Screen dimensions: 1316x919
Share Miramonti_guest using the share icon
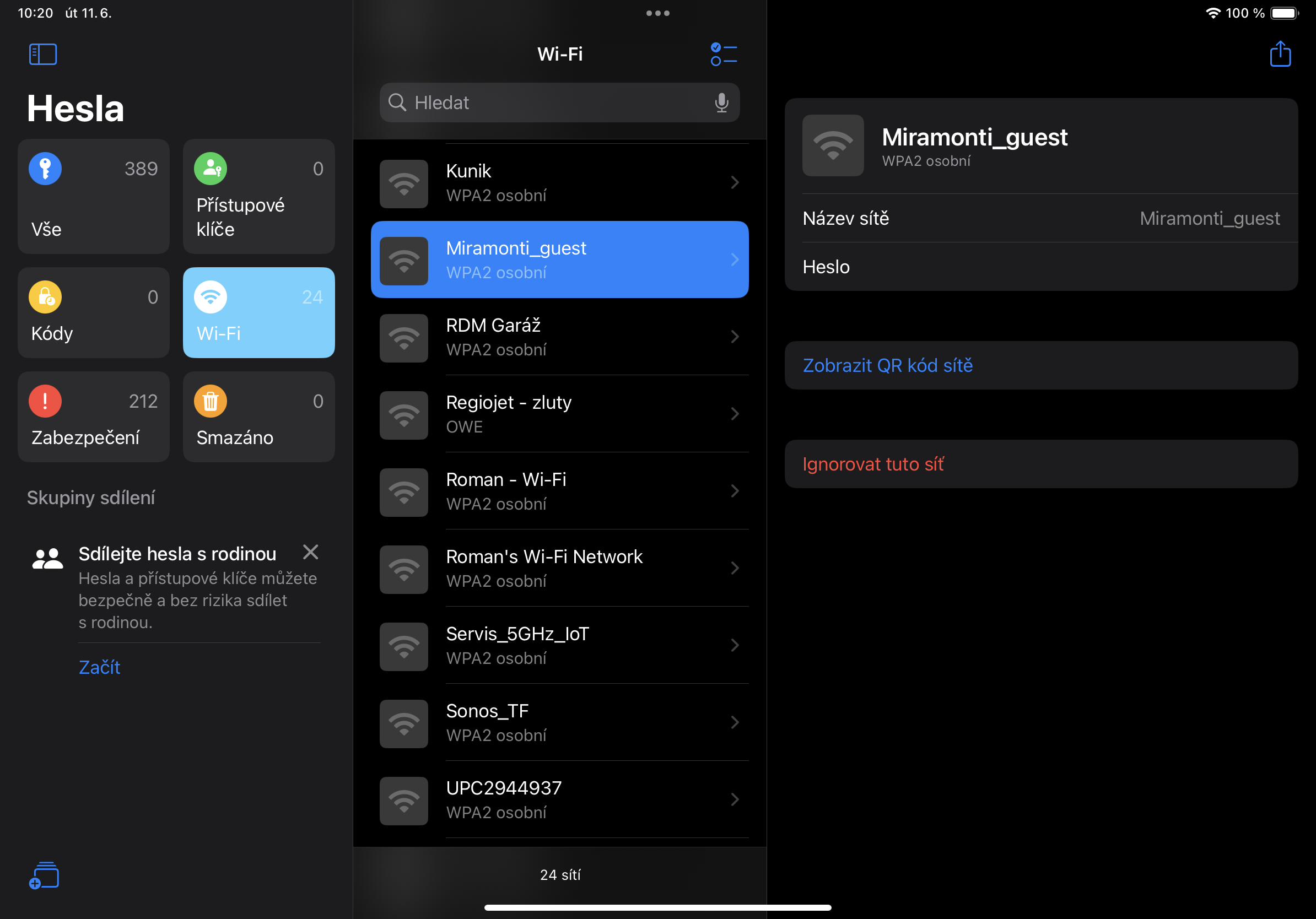1280,54
